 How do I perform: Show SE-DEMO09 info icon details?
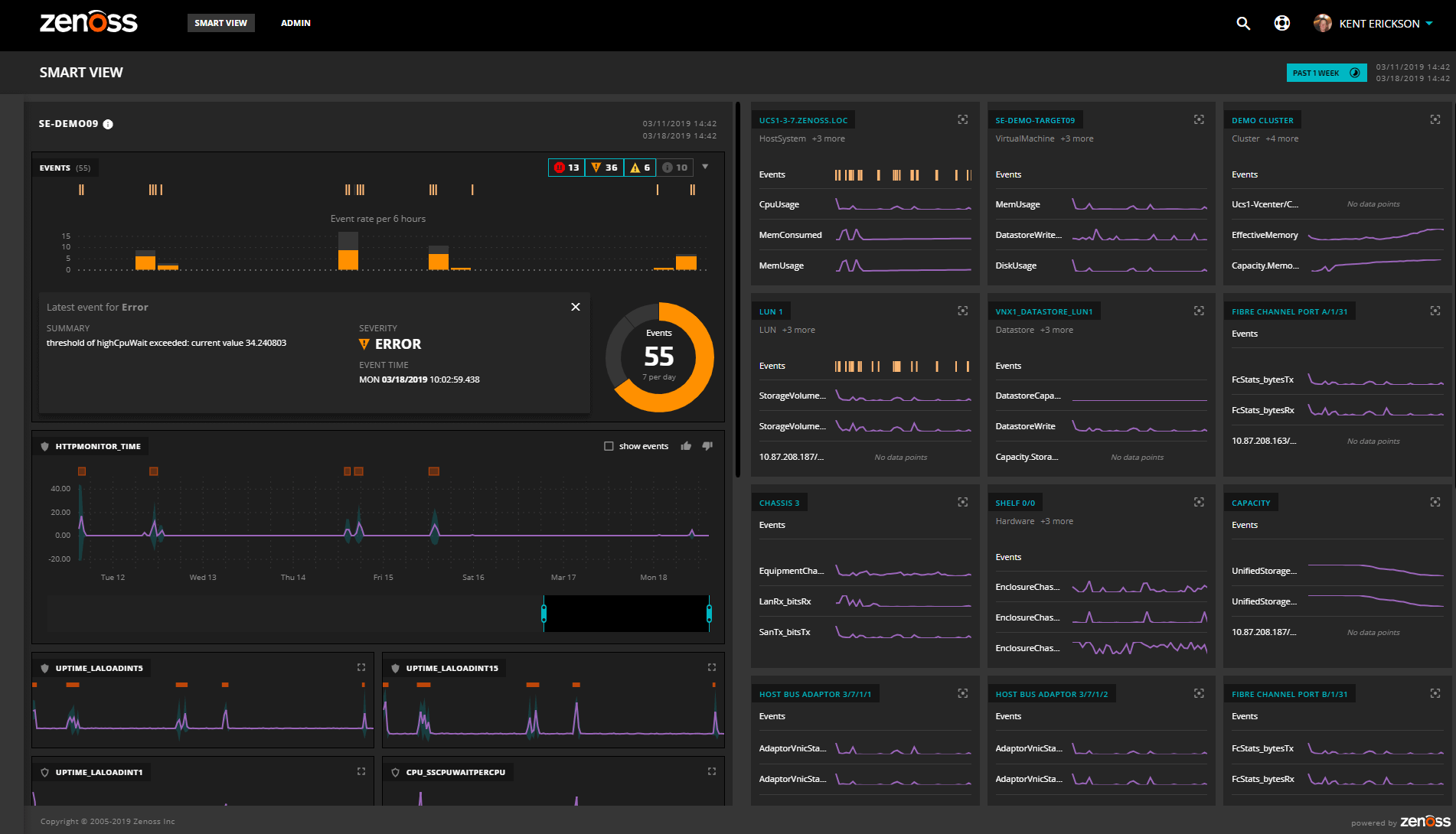pyautogui.click(x=108, y=124)
